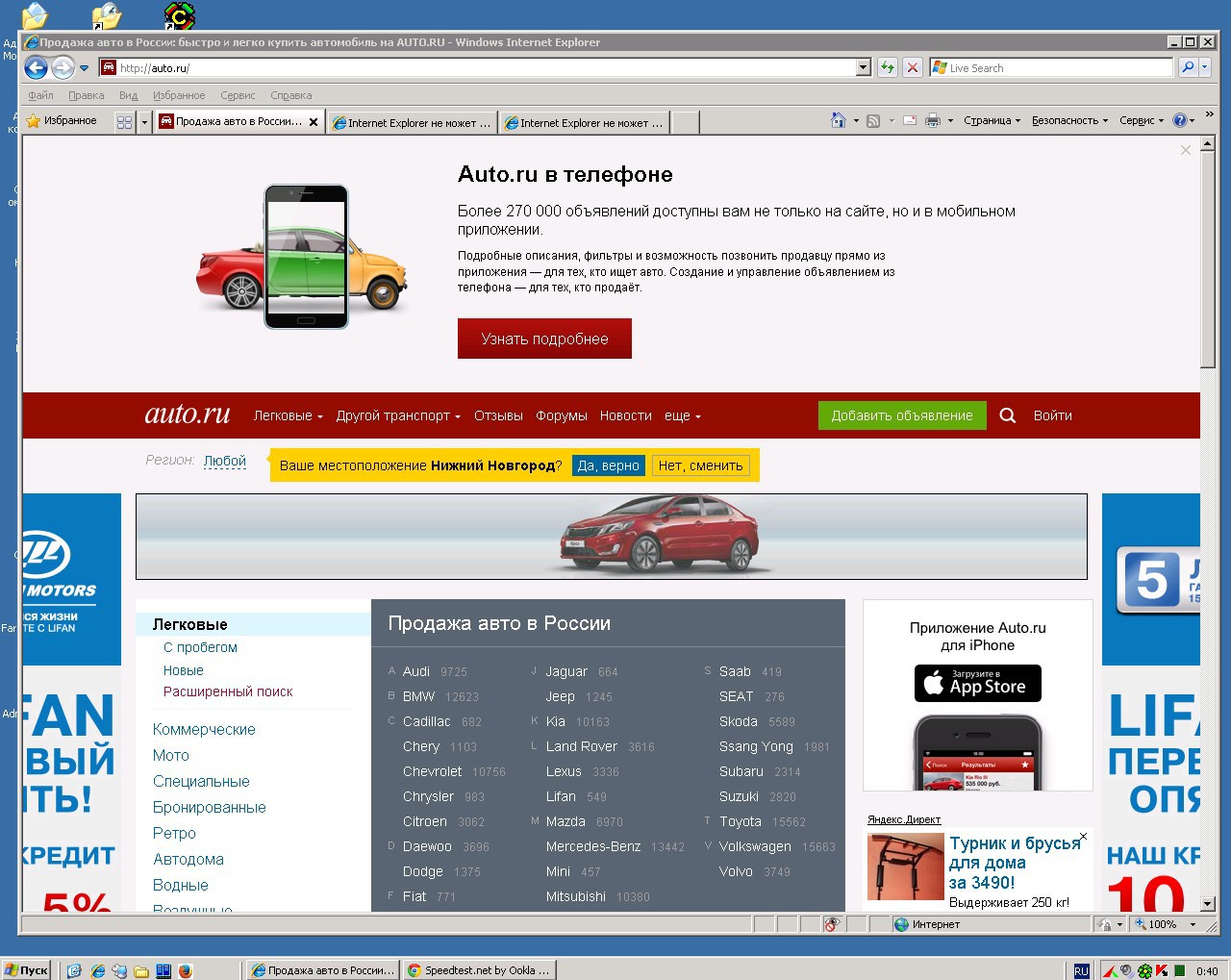
Task: Click the Узнать подробнее button
Action: [544, 339]
